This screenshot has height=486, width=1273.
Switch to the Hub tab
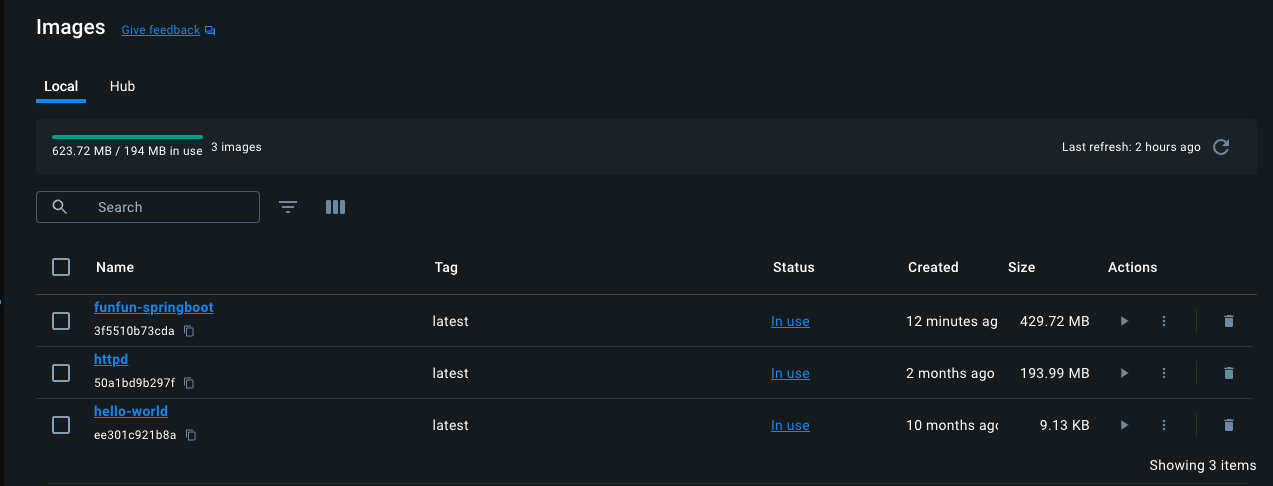click(x=122, y=86)
